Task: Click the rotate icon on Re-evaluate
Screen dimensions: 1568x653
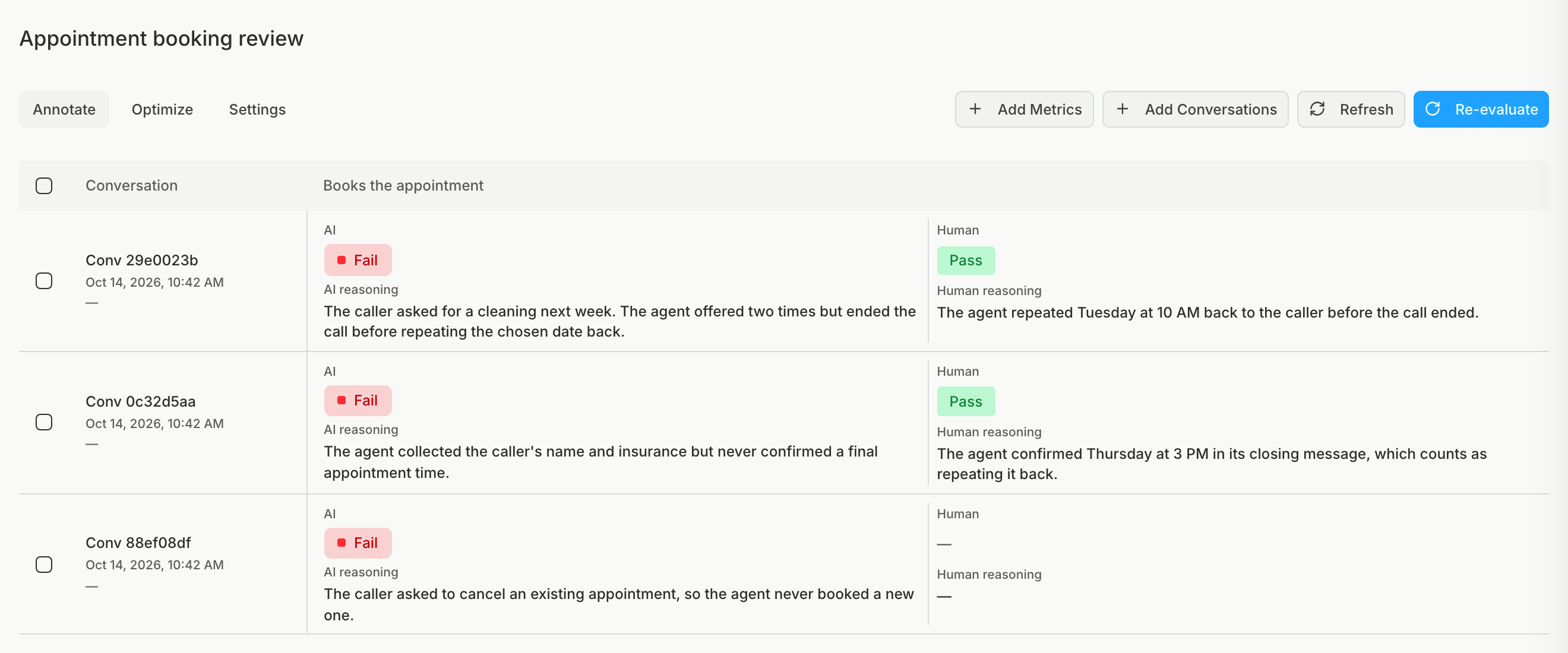Action: click(x=1433, y=109)
